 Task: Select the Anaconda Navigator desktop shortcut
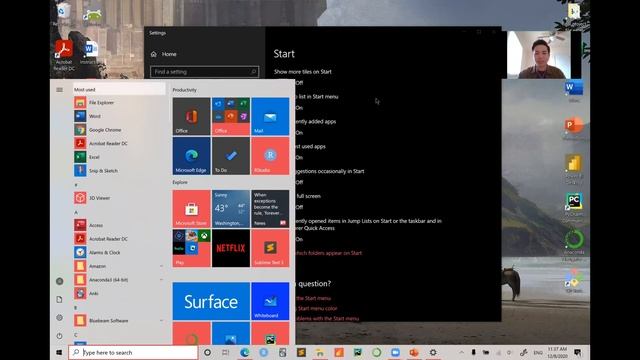pos(574,245)
